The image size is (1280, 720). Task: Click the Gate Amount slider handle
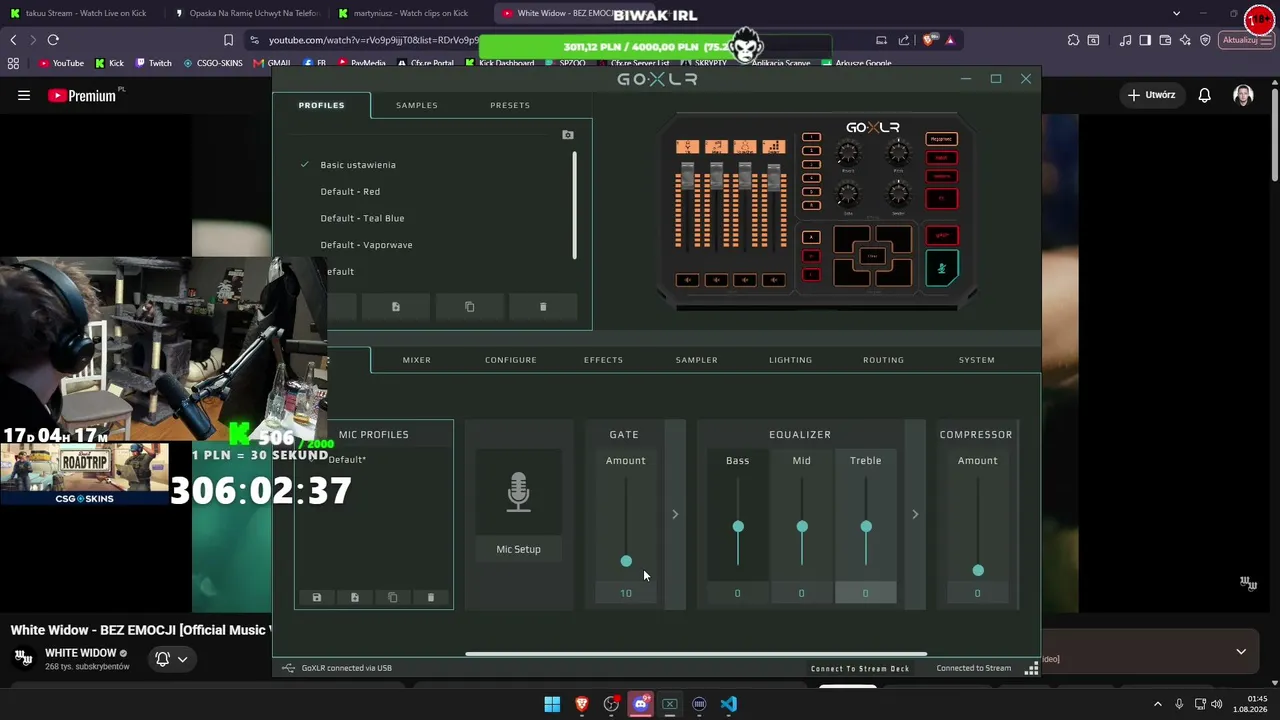[x=626, y=562]
